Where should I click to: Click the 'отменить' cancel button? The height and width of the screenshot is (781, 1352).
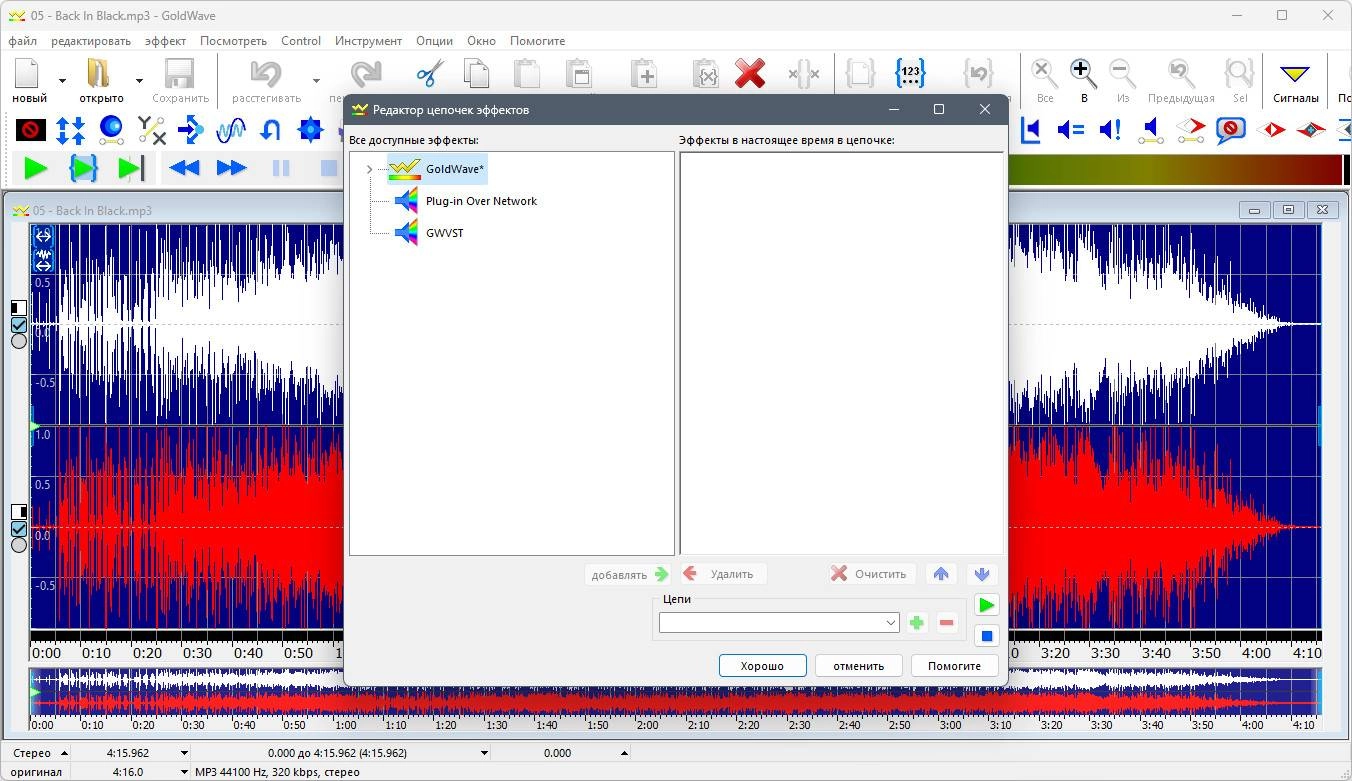(858, 666)
